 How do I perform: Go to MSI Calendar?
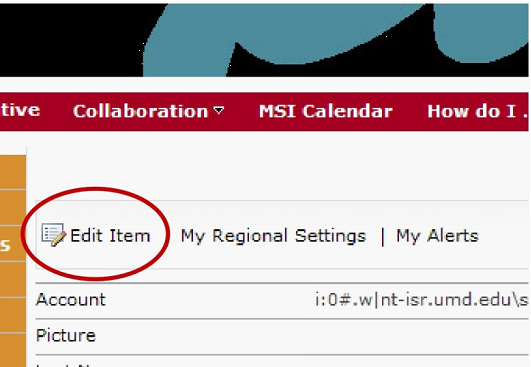pos(325,111)
